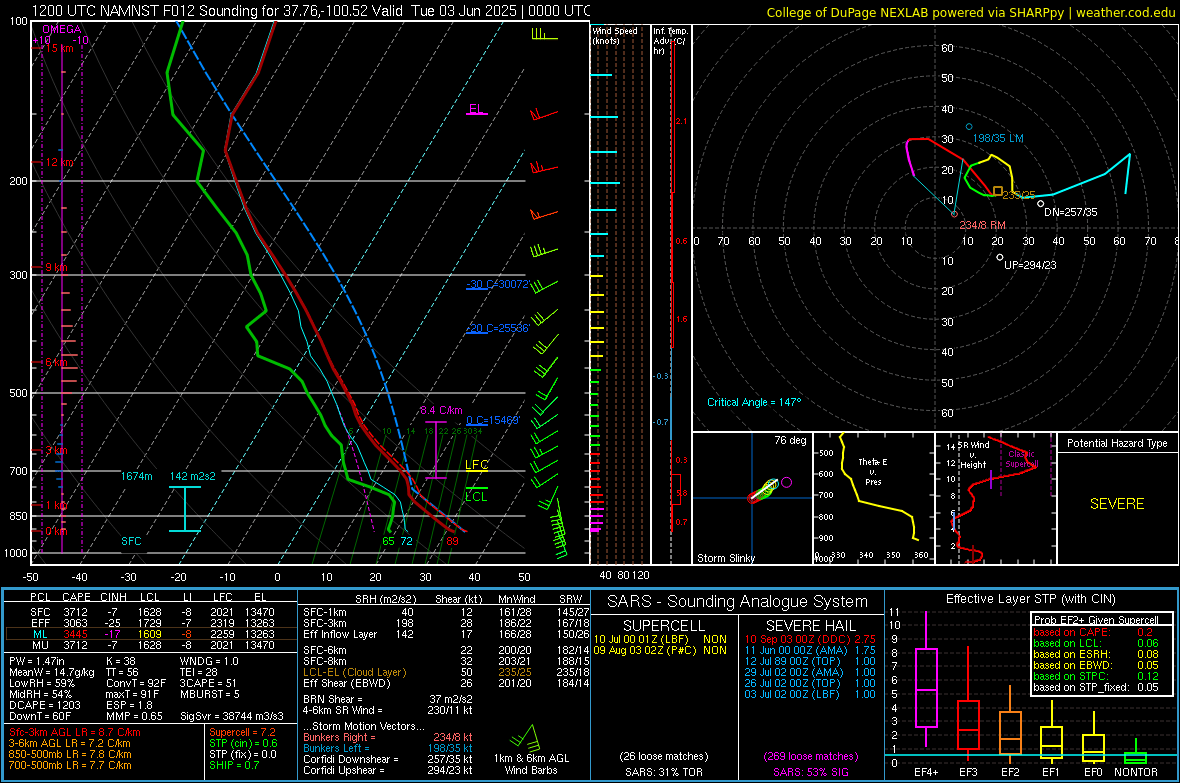Click the yellow 'SEVERE' hazard text

point(1117,504)
